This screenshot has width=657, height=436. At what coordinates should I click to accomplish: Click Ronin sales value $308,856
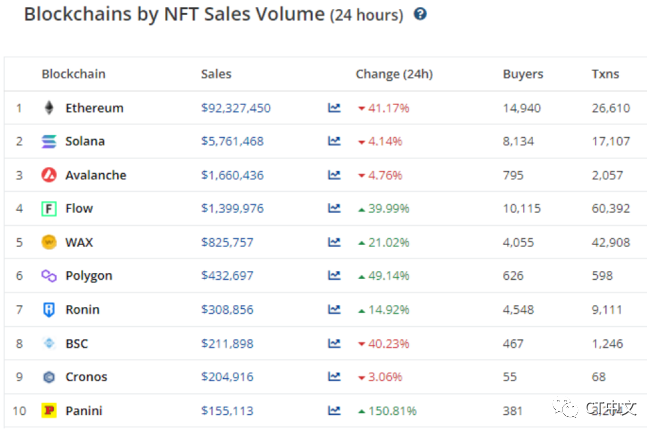click(x=227, y=310)
